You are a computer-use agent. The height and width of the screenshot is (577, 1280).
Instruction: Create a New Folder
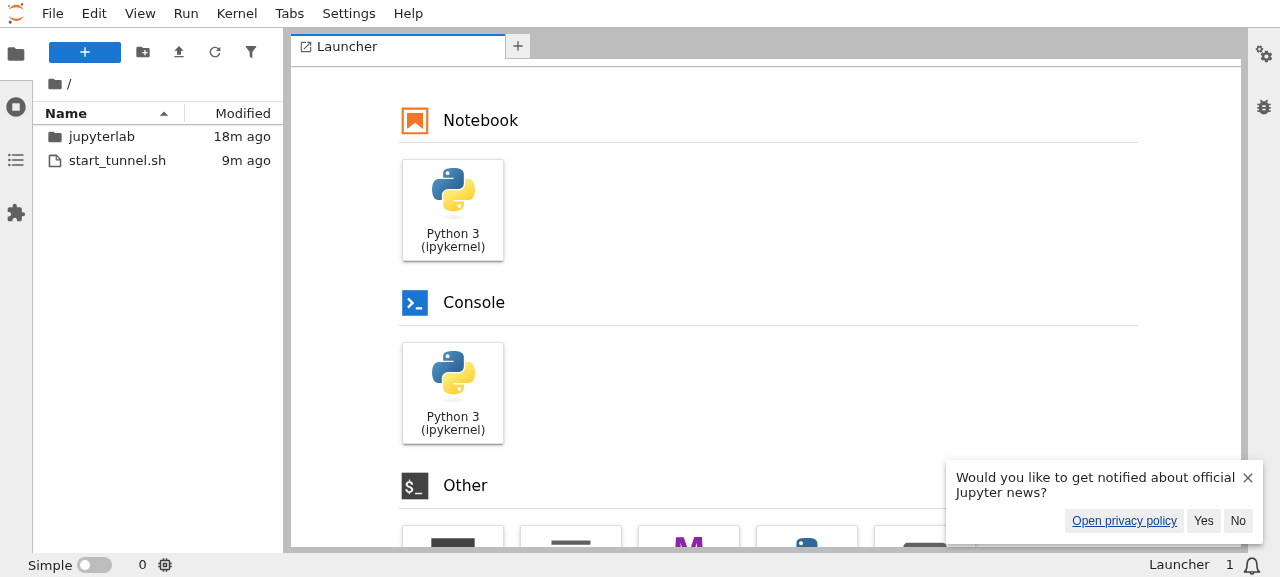point(143,52)
